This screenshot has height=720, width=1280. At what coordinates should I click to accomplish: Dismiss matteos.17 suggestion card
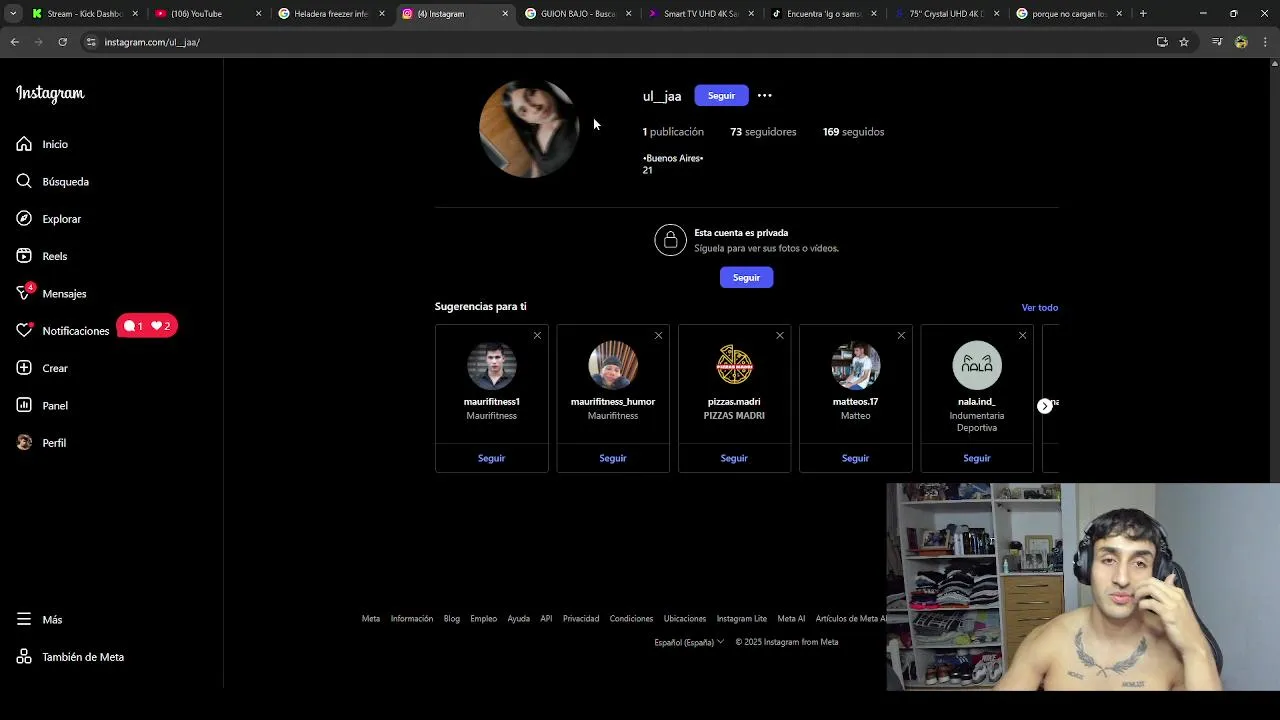tap(901, 335)
